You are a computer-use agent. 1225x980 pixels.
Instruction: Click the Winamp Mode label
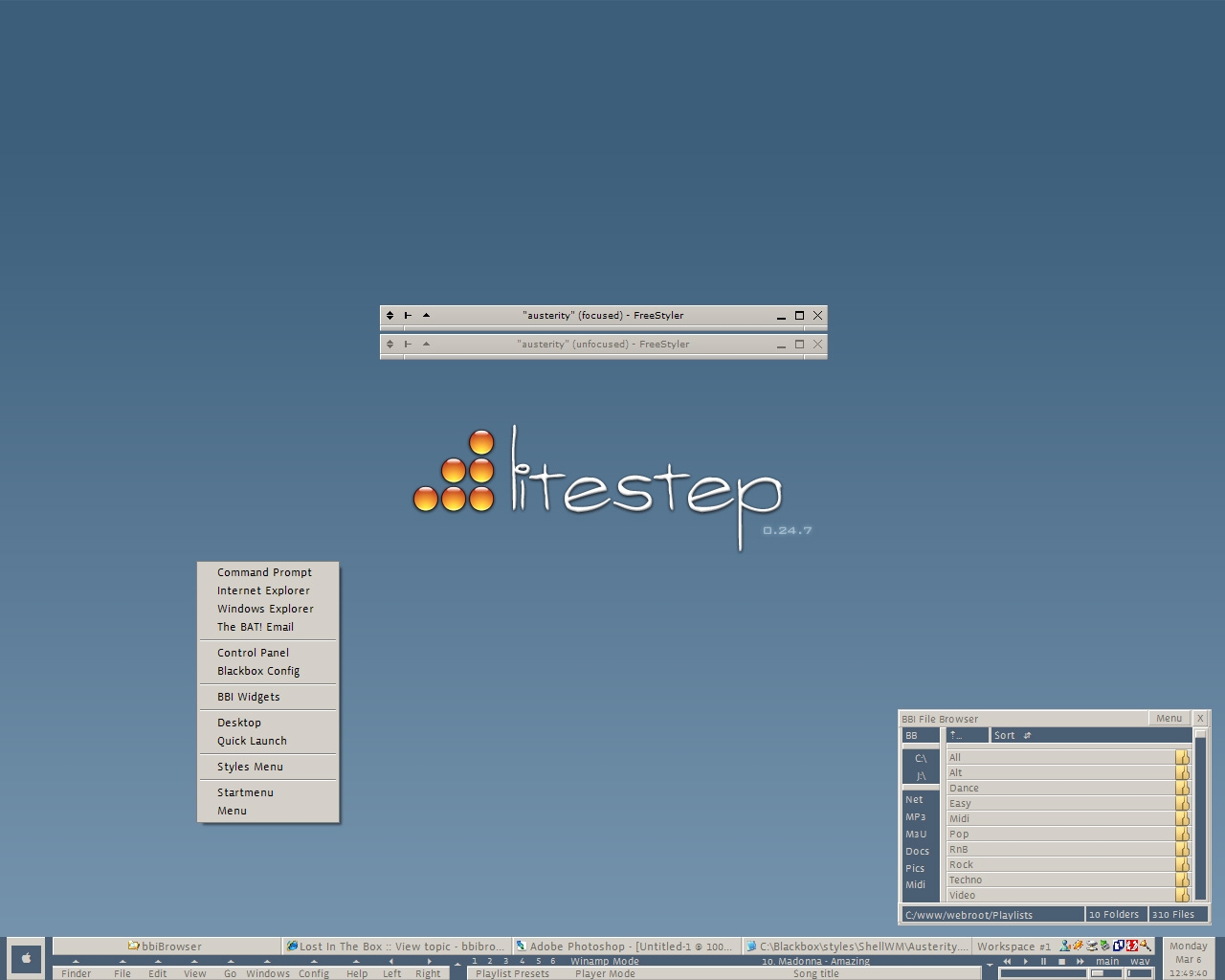(x=605, y=961)
